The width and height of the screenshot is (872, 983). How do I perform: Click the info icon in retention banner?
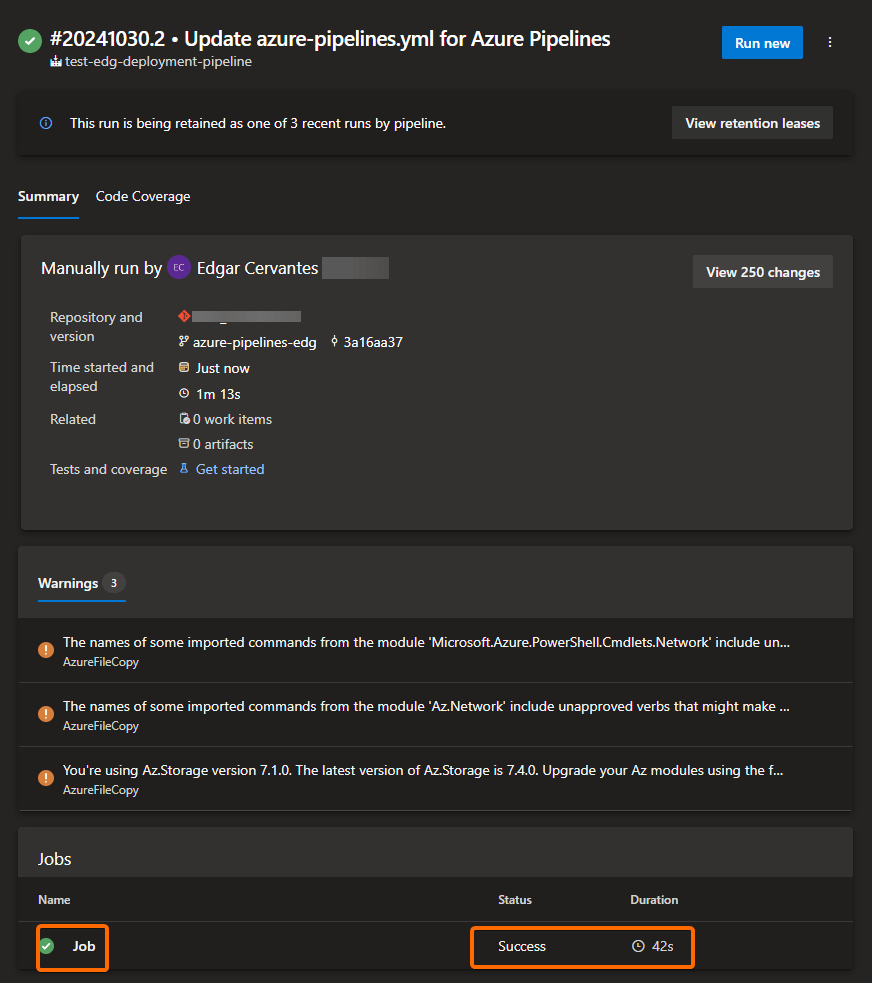tap(46, 123)
